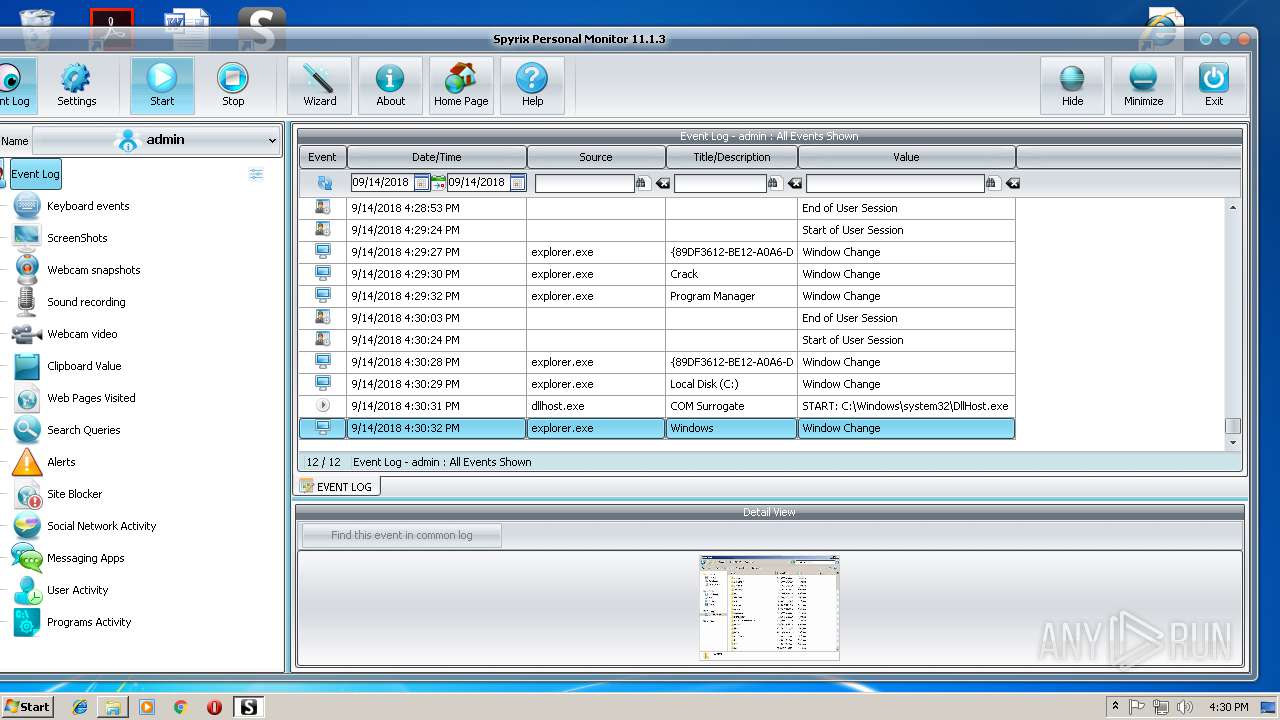
Task: Select the Local Disk (C:) row
Action: coord(657,384)
